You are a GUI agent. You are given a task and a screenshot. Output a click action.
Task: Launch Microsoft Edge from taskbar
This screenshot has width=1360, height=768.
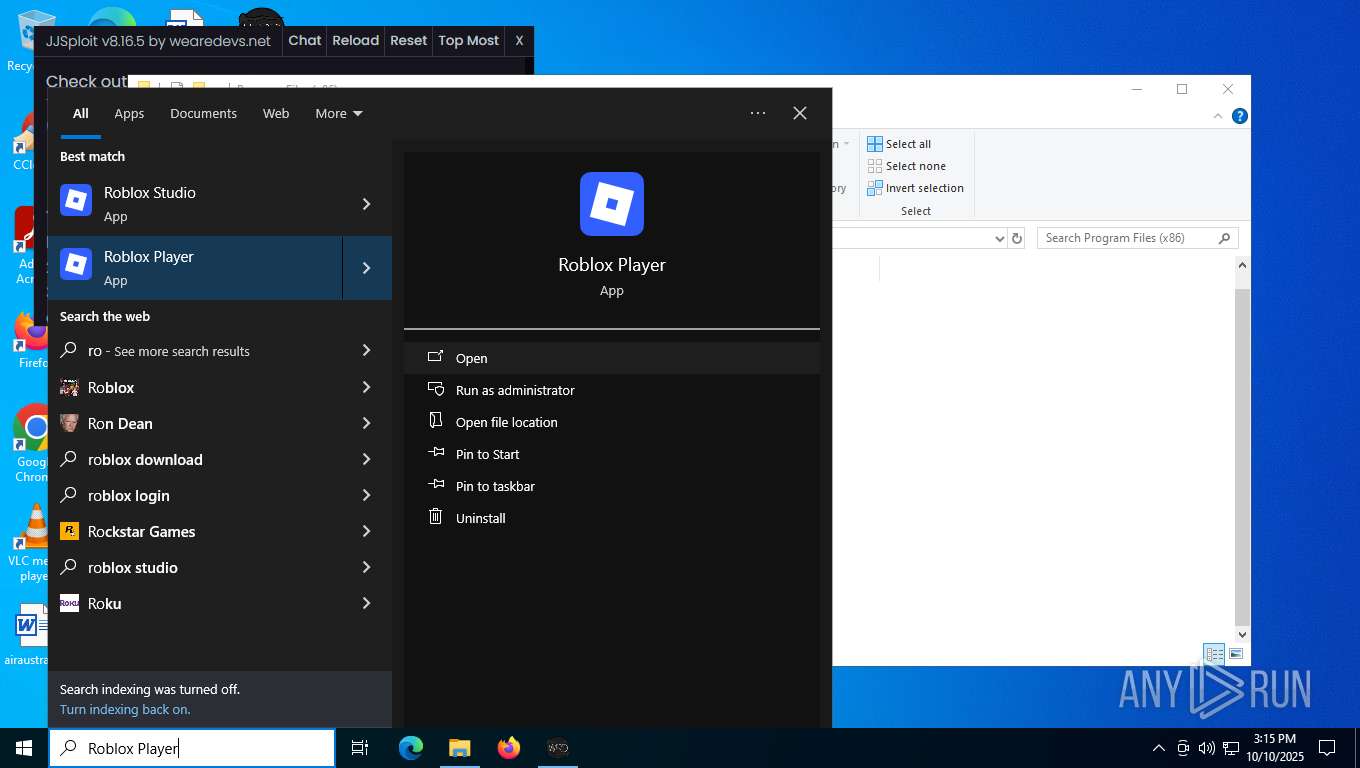[410, 748]
